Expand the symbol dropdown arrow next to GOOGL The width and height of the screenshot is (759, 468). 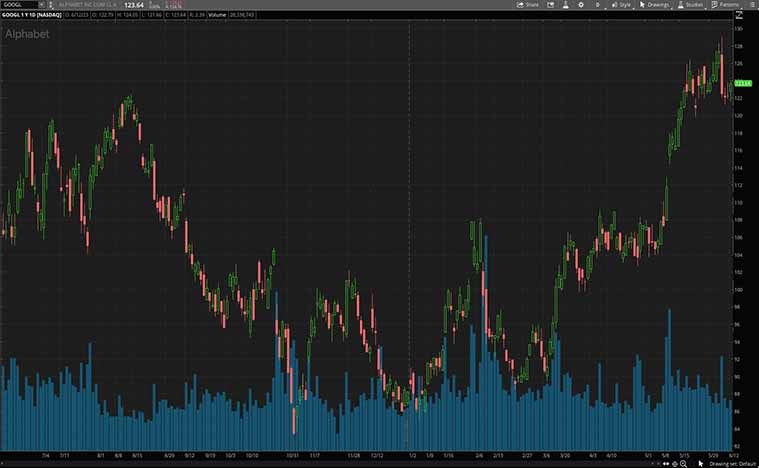click(x=41, y=5)
